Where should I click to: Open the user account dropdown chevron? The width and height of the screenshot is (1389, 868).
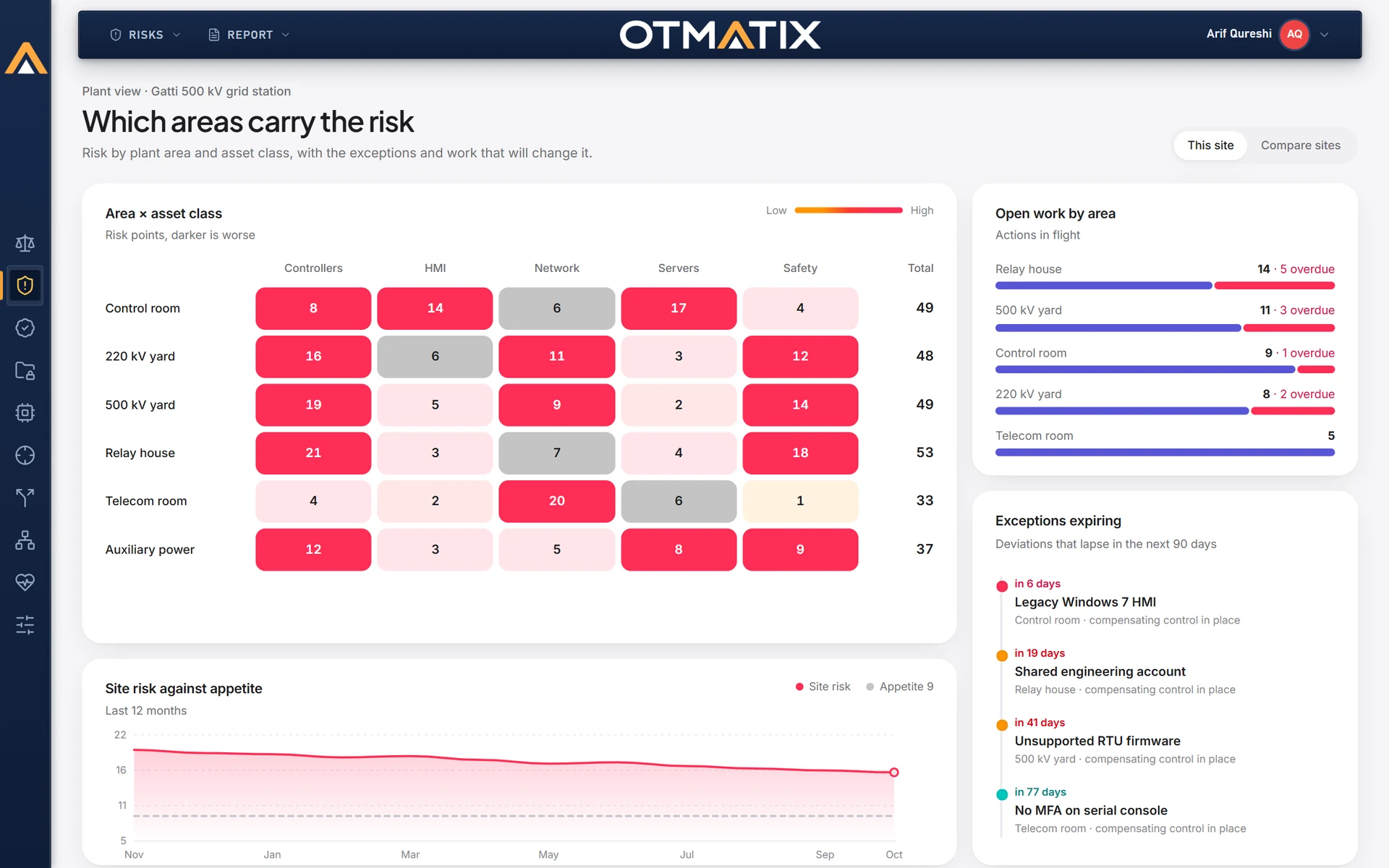tap(1324, 34)
